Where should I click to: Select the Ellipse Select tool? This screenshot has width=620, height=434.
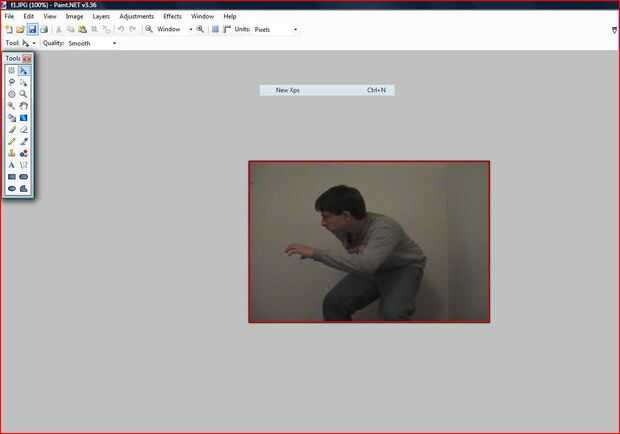coord(11,94)
